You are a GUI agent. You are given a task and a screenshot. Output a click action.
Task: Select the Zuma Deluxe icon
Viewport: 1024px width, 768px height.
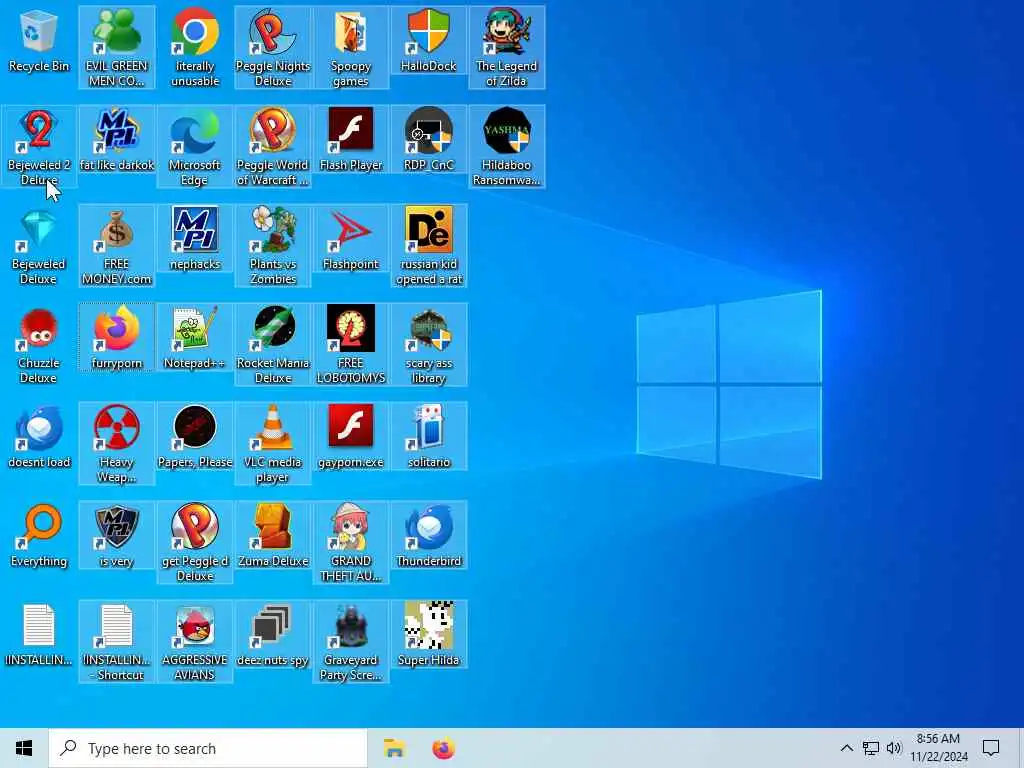pos(273,536)
